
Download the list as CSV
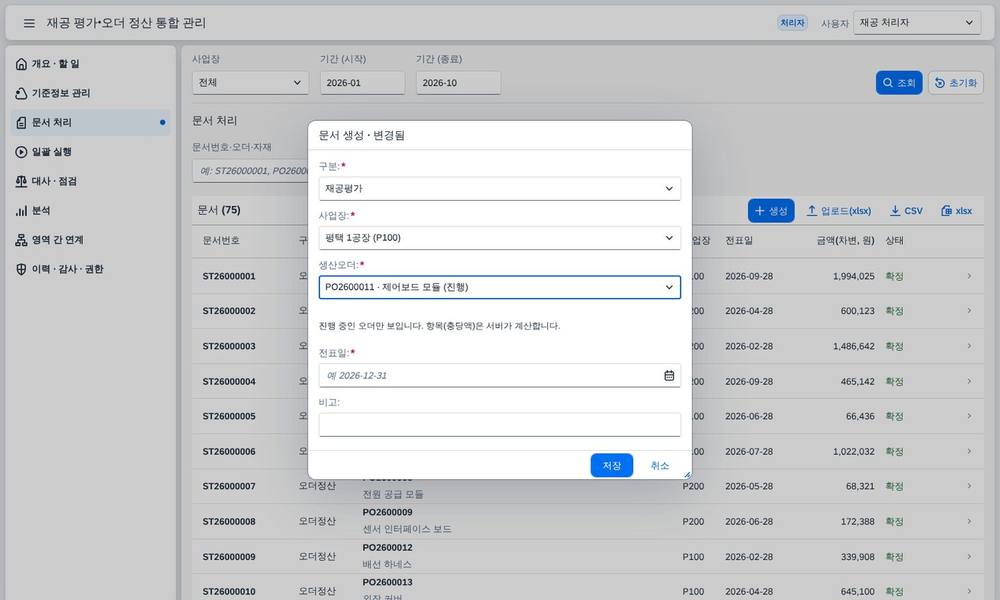click(x=906, y=211)
